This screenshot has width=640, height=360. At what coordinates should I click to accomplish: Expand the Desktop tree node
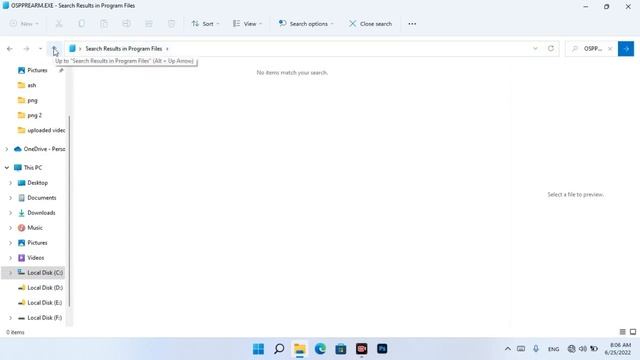[11, 183]
